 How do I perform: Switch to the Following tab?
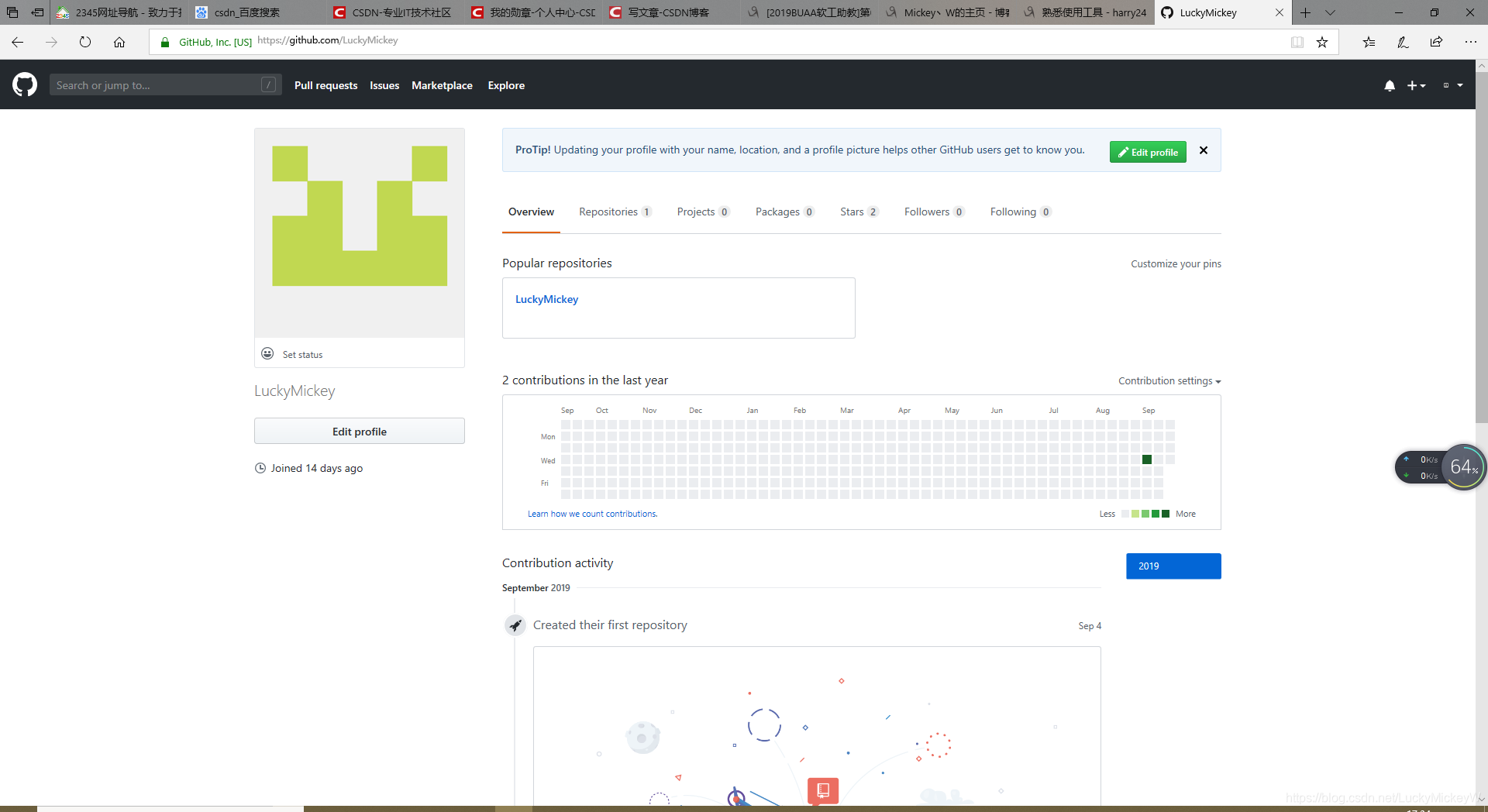1020,212
